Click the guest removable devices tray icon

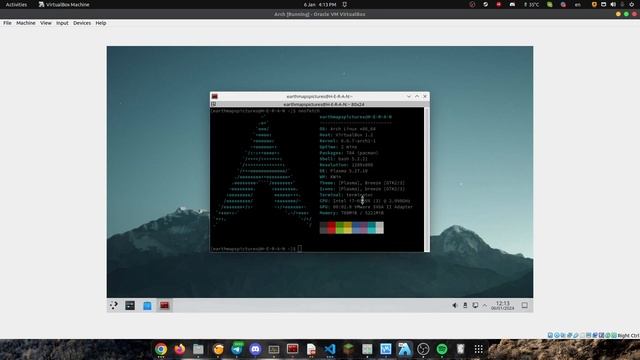[465, 305]
